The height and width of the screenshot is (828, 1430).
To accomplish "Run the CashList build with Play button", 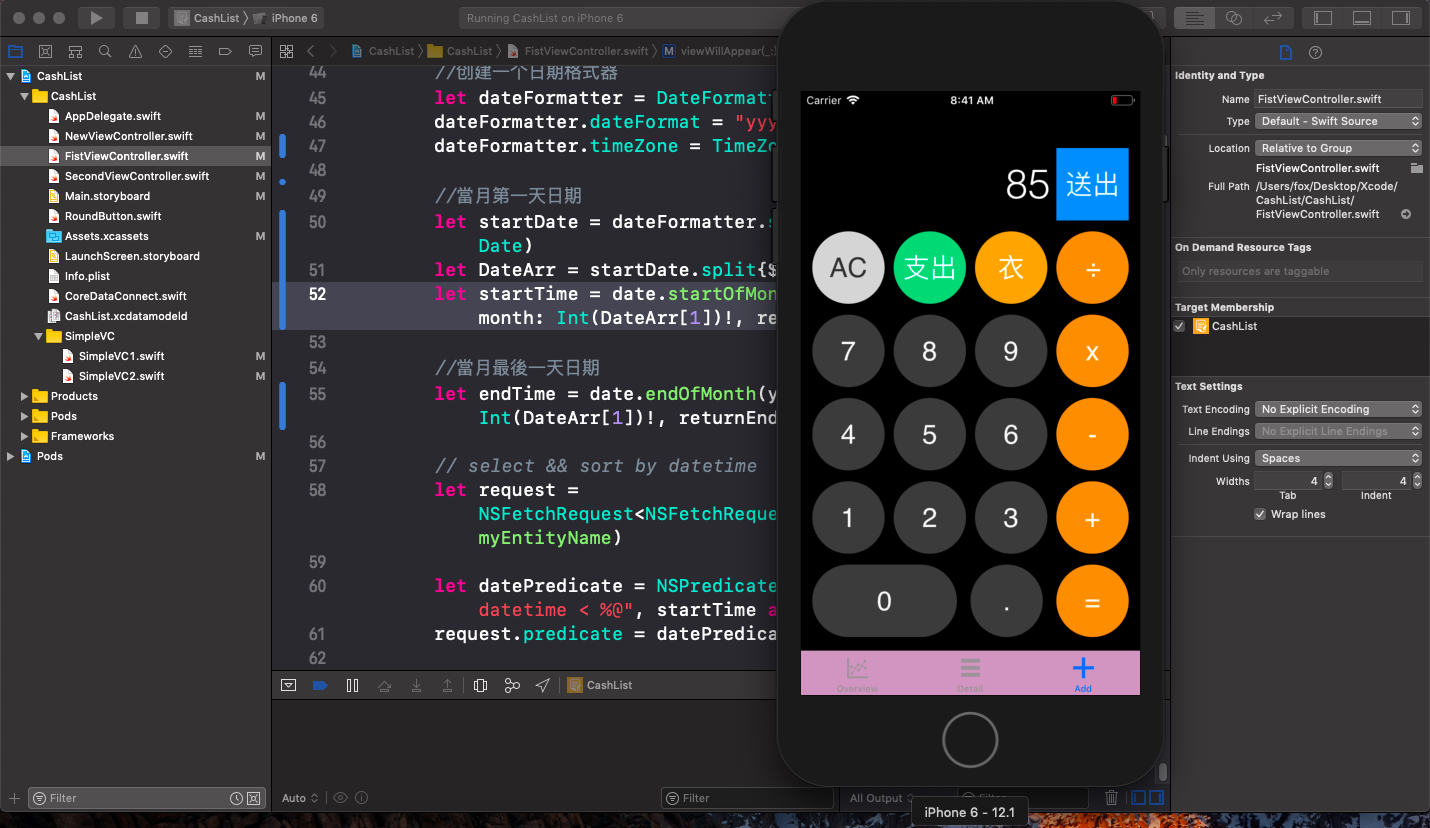I will point(96,18).
